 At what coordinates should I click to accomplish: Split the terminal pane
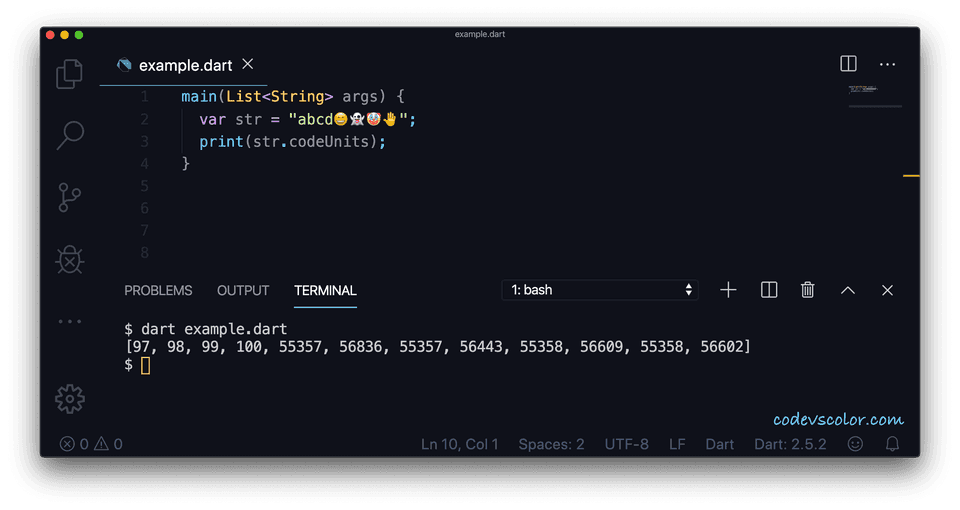click(769, 290)
